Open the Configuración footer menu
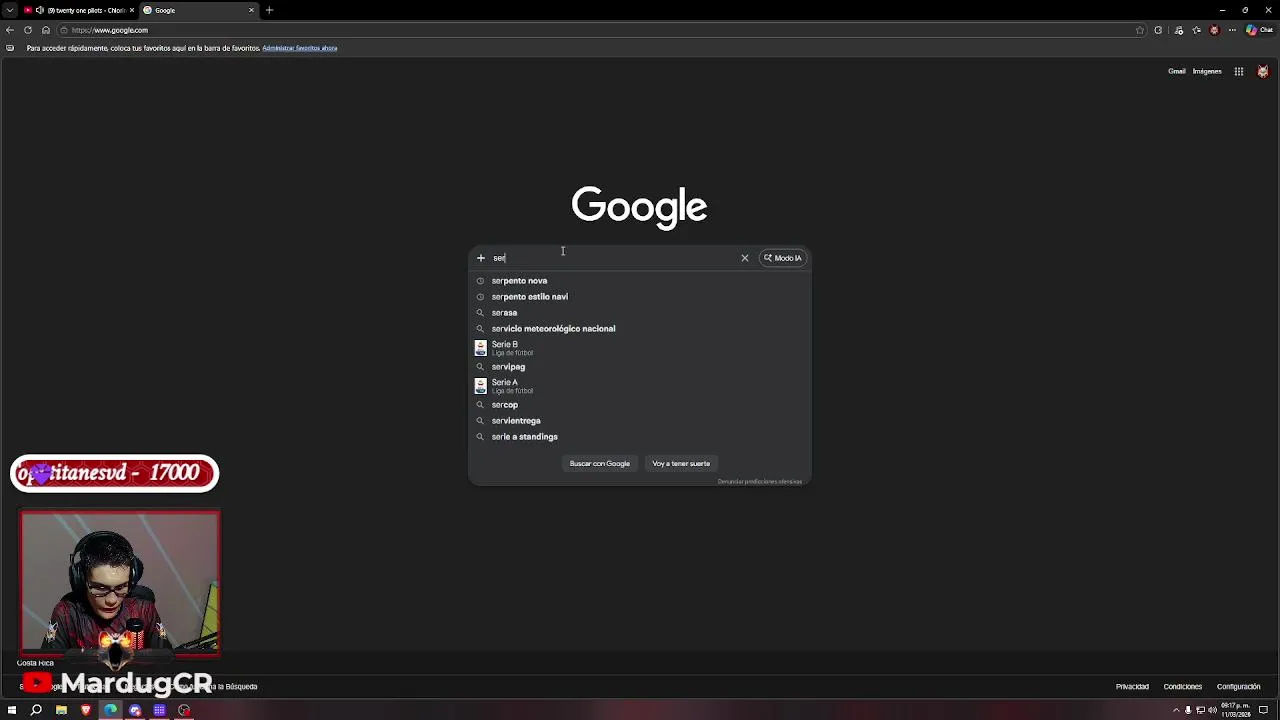The width and height of the screenshot is (1280, 720). point(1238,687)
